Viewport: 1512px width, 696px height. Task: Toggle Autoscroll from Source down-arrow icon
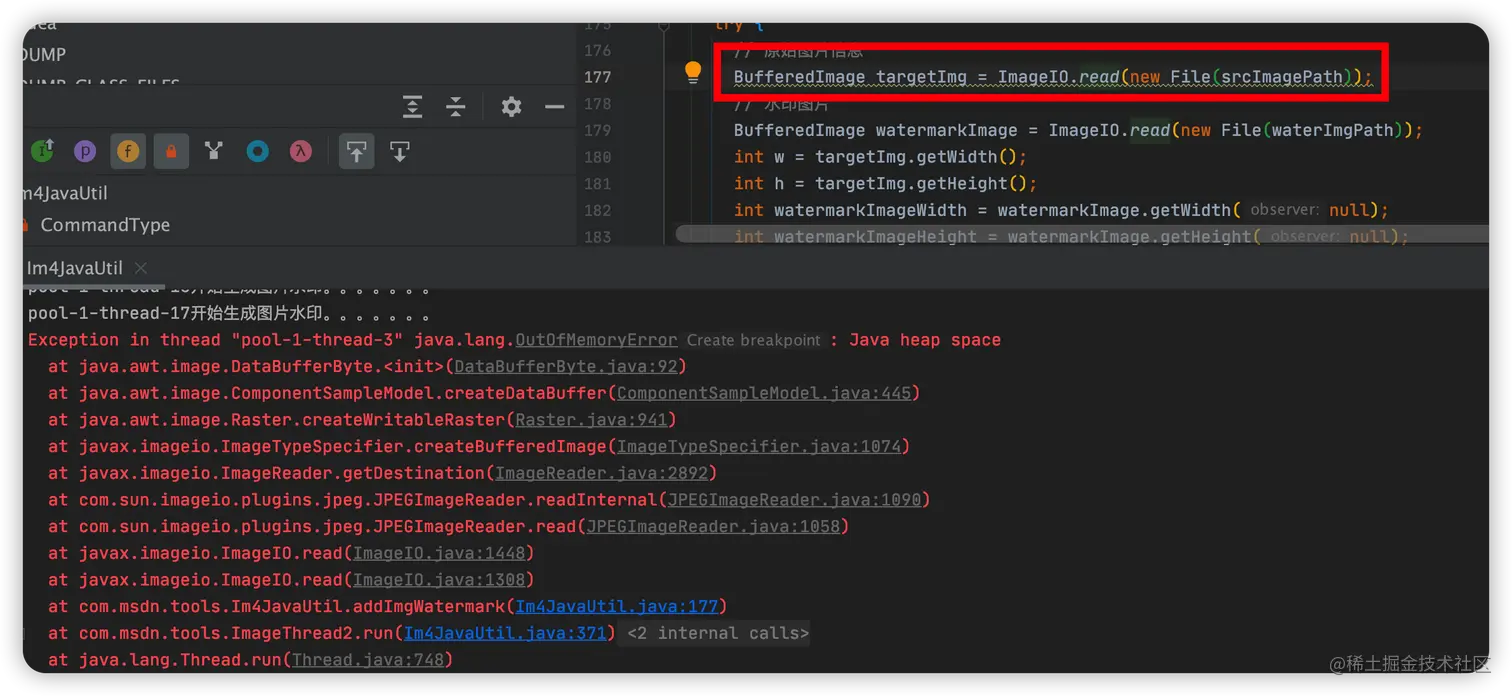399,151
